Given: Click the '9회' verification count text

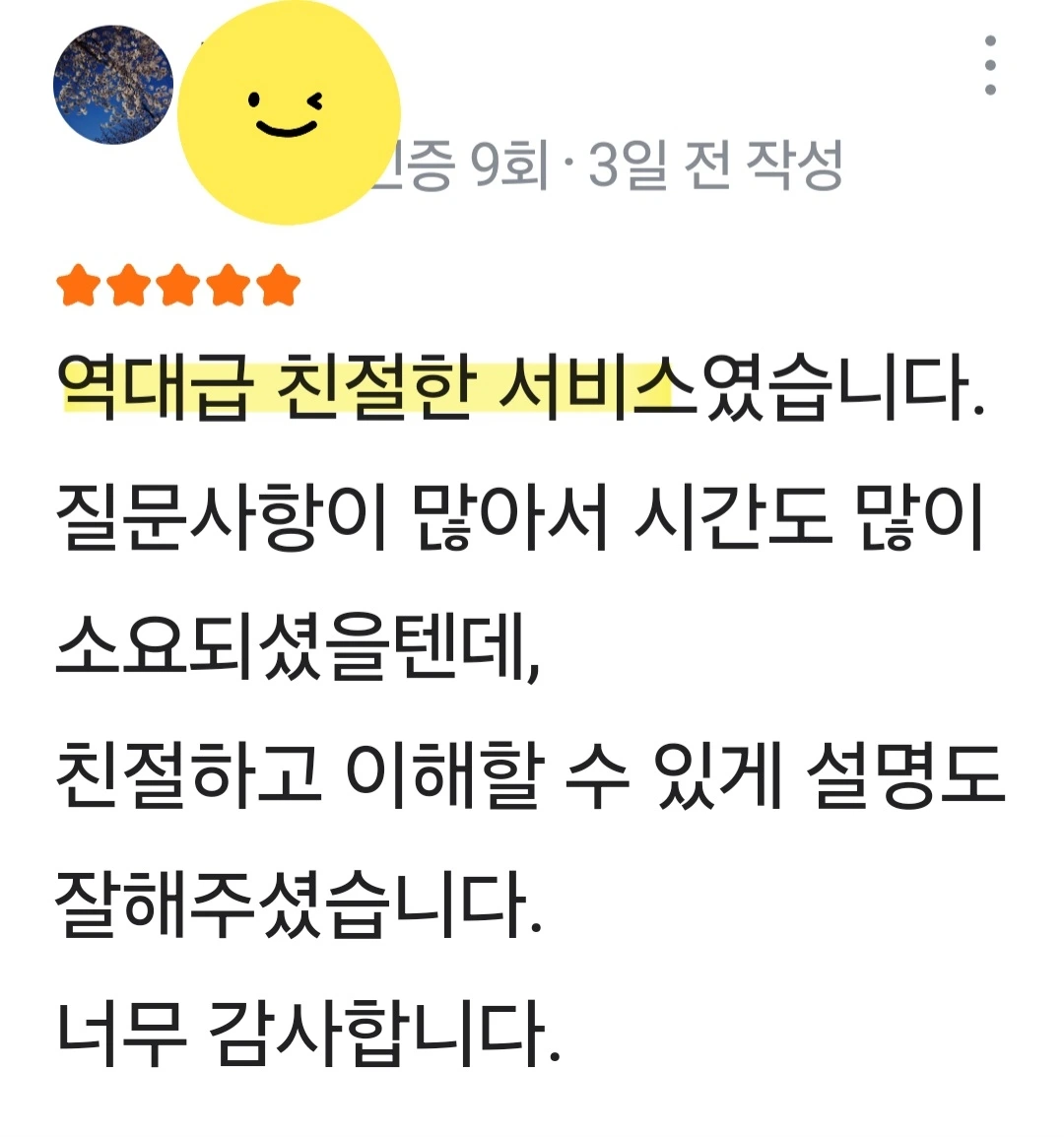Looking at the screenshot, I should coord(510,167).
